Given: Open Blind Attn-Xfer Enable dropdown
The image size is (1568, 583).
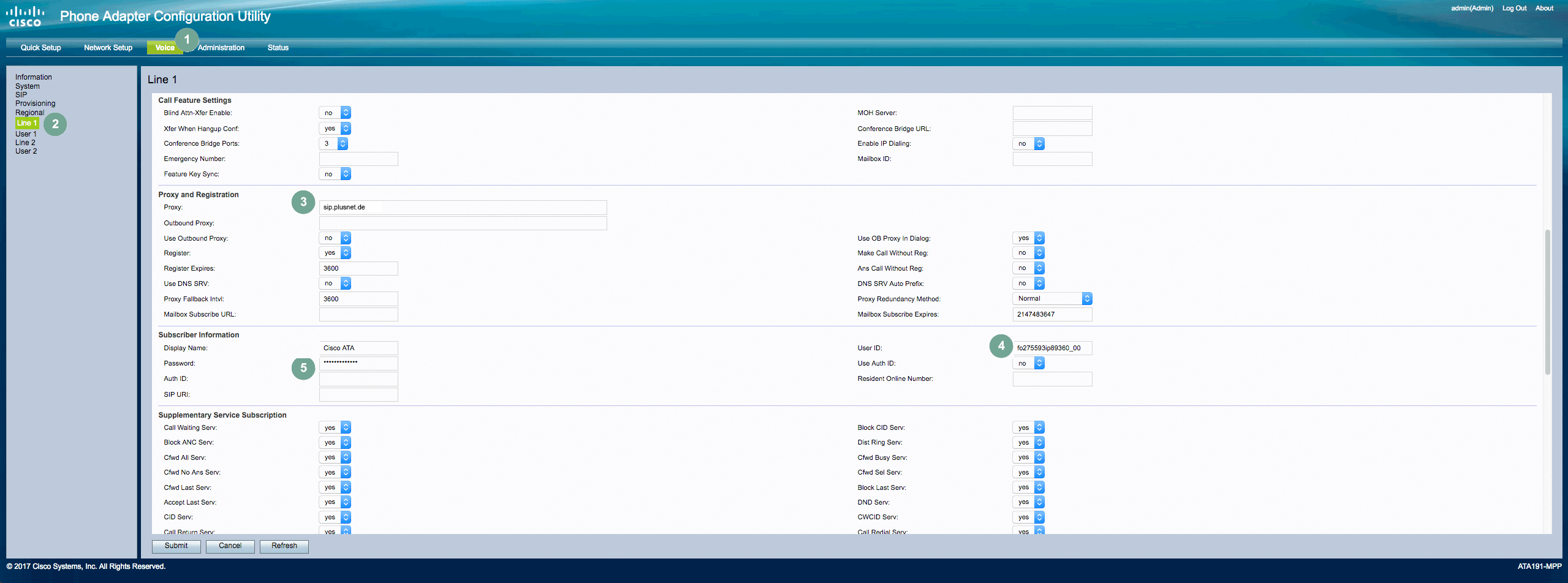Looking at the screenshot, I should (x=335, y=113).
